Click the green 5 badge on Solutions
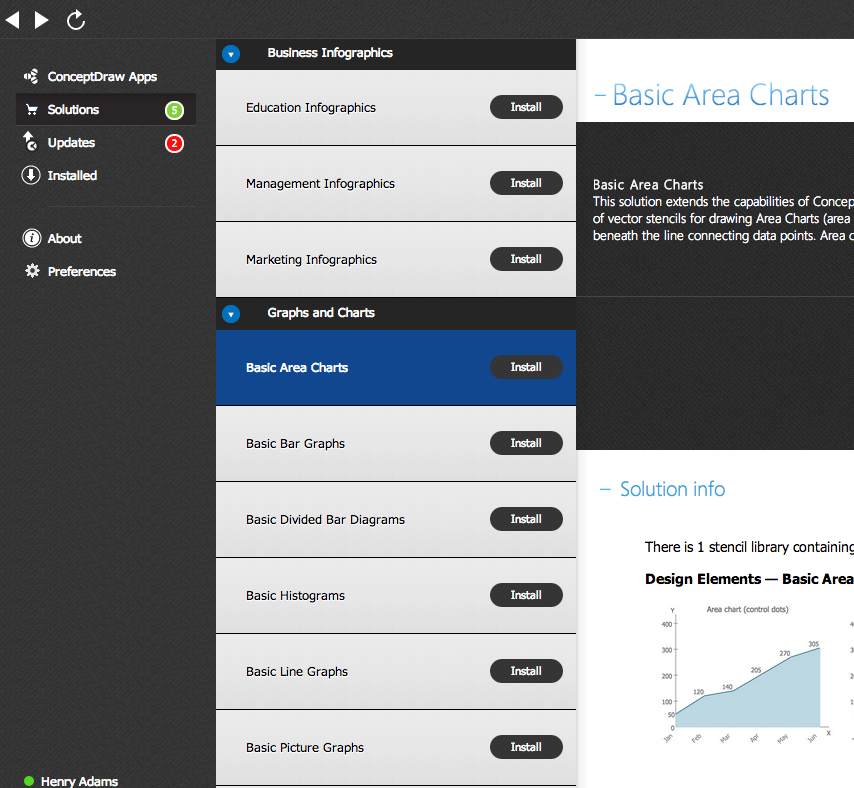The width and height of the screenshot is (854, 788). (x=174, y=111)
